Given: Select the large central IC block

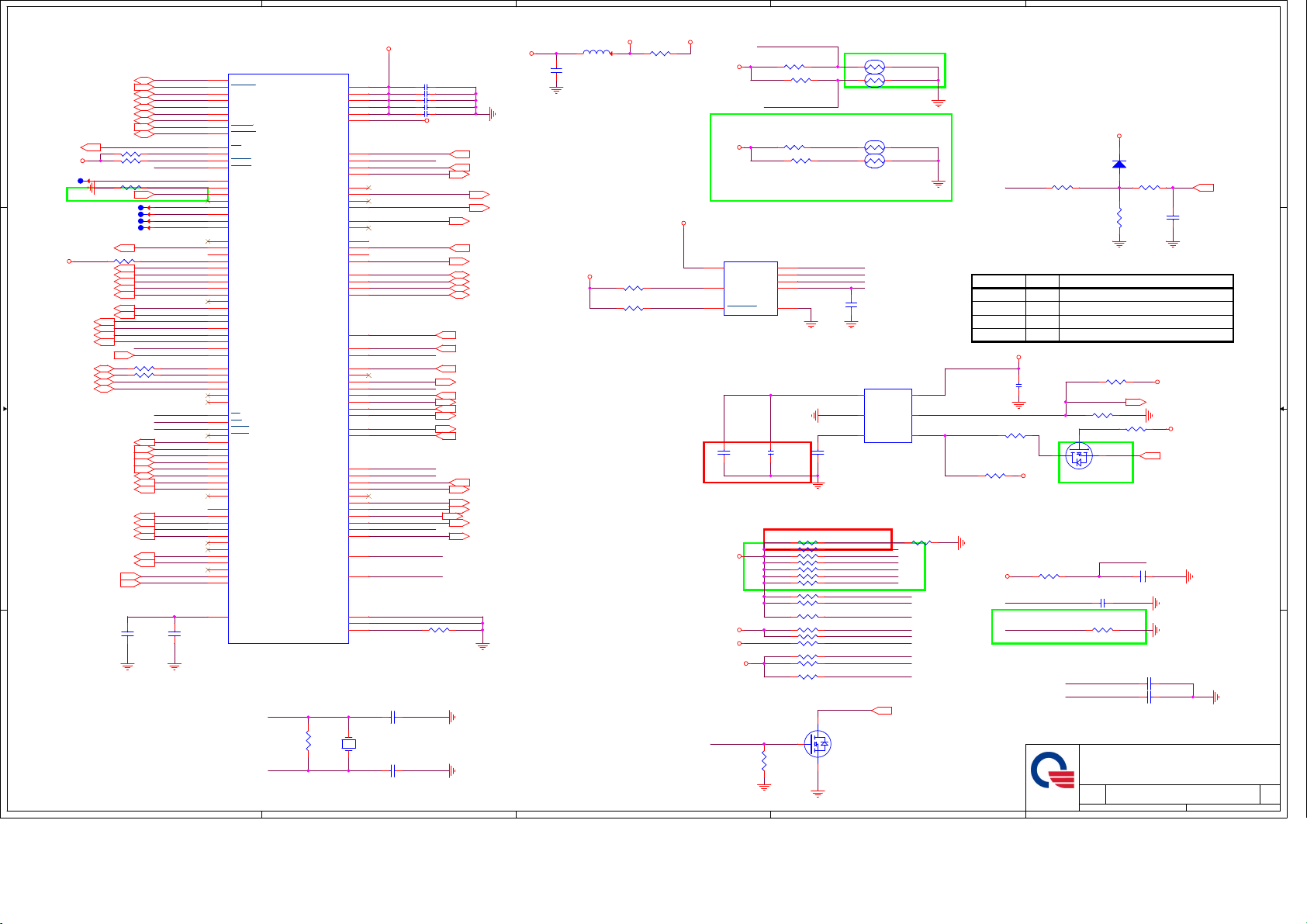Looking at the screenshot, I should (x=289, y=358).
